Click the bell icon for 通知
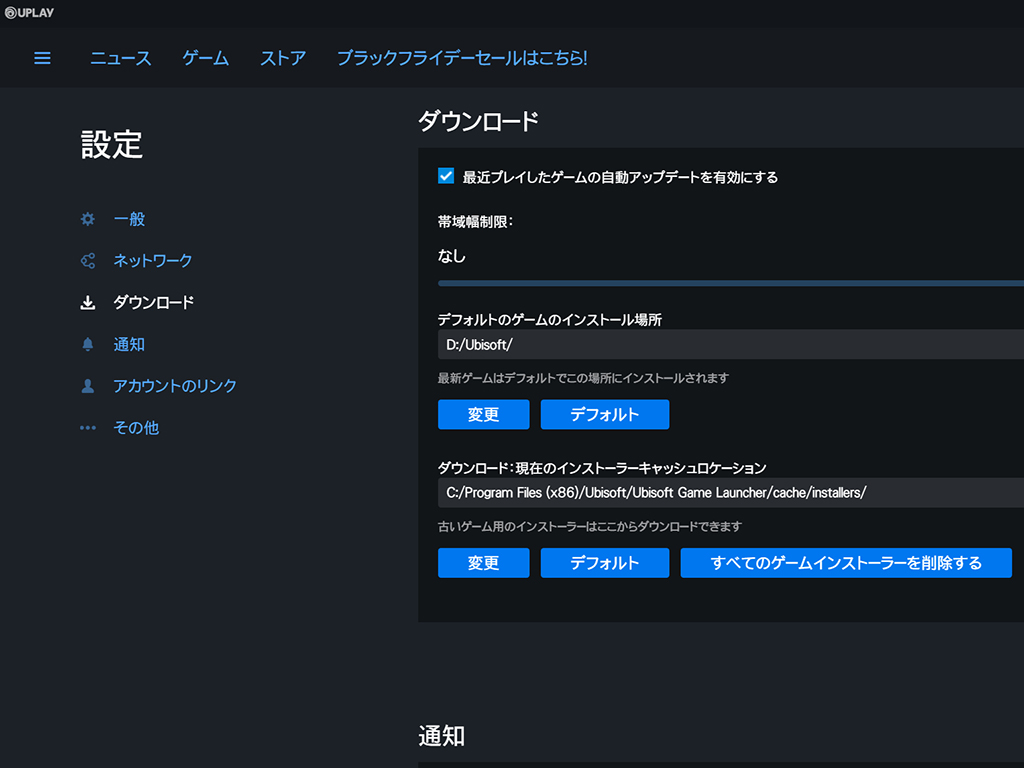 (x=88, y=345)
